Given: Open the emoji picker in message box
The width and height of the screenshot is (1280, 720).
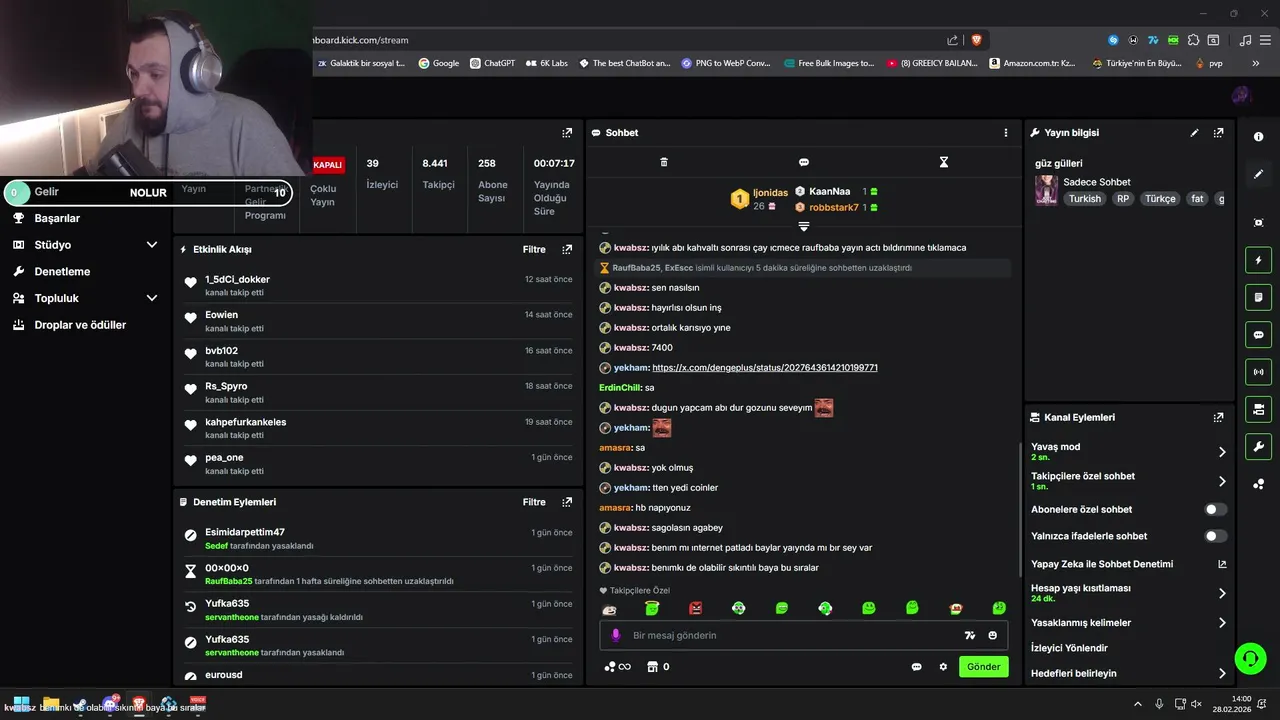Looking at the screenshot, I should (x=992, y=635).
